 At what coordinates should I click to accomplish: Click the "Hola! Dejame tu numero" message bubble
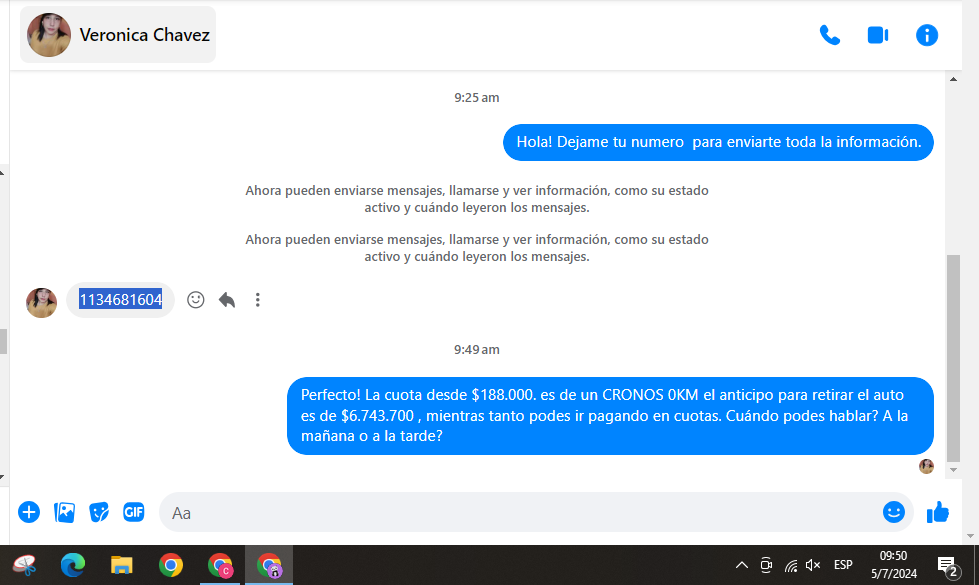(718, 142)
